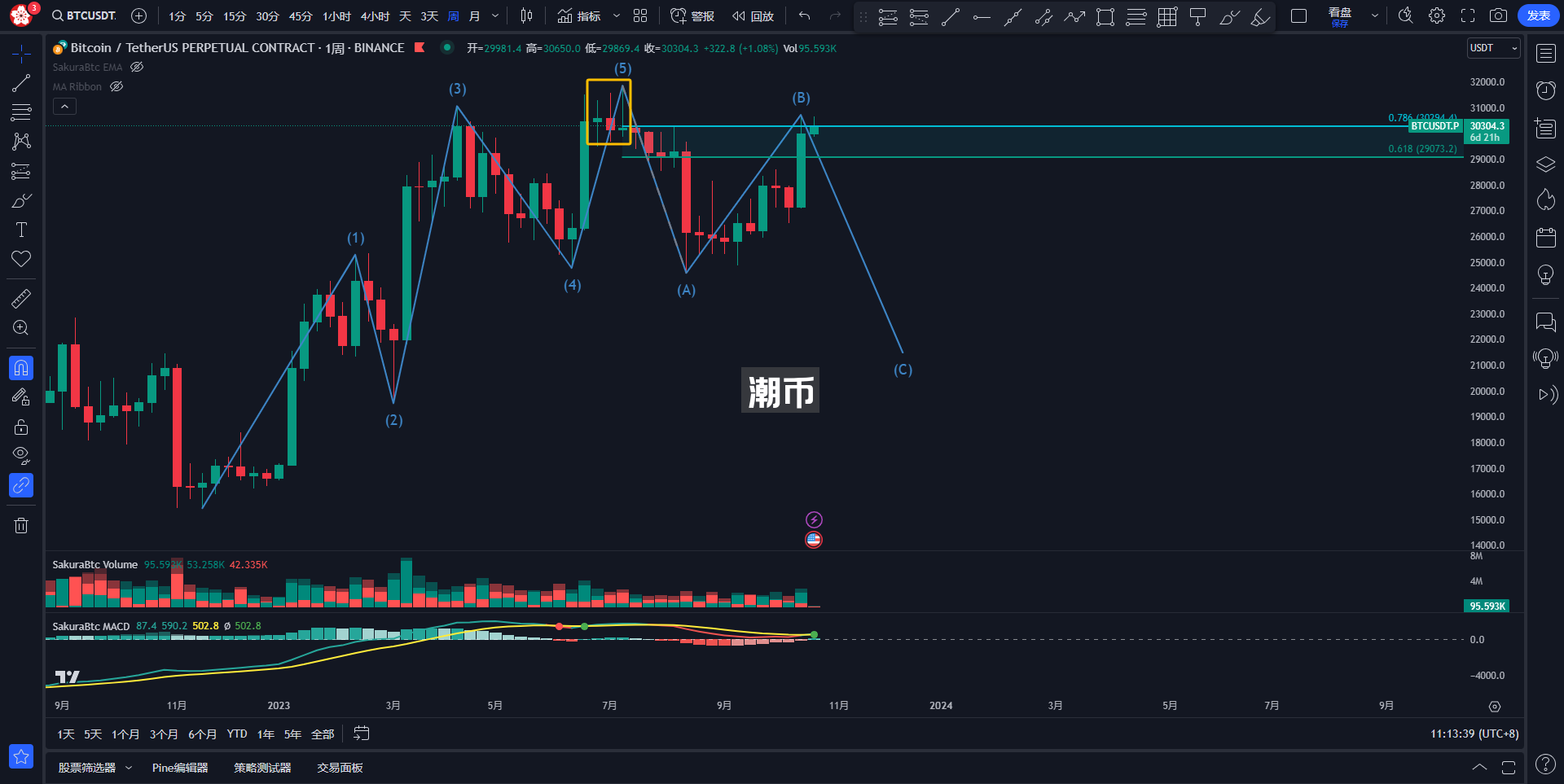Viewport: 1564px width, 784px height.
Task: Open chart settings gear icon
Action: click(1437, 15)
